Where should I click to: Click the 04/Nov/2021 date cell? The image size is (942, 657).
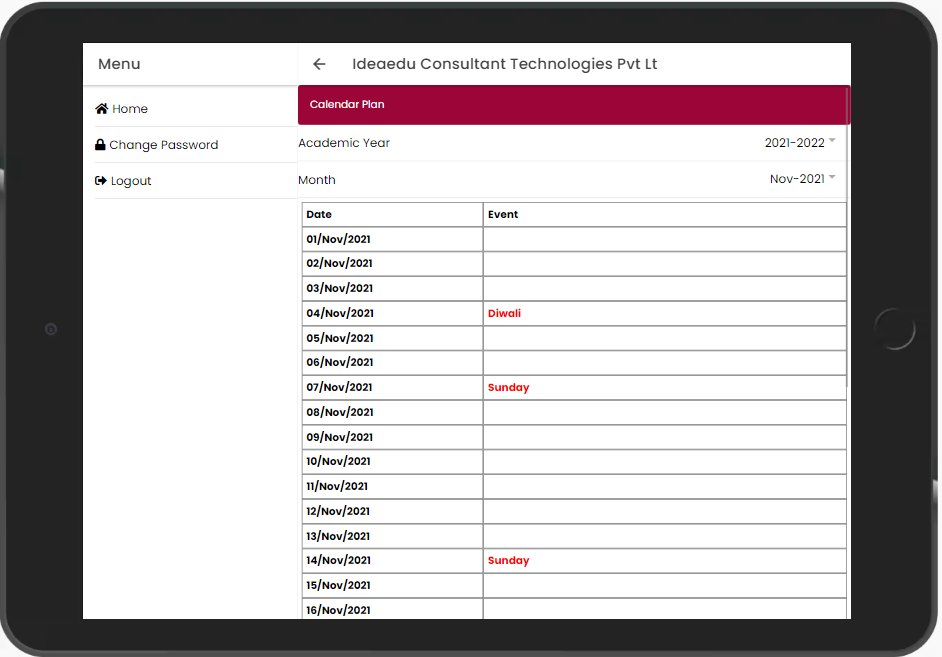[x=340, y=313]
